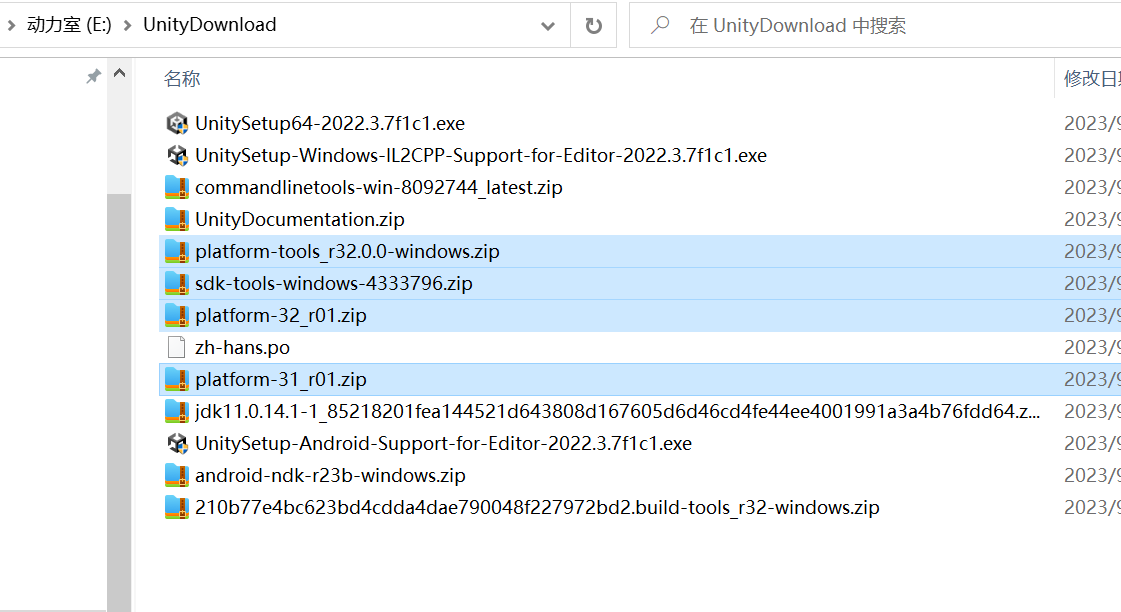Click the jdk11.0.14.1 zip archive icon
The image size is (1121, 612).
click(x=177, y=412)
